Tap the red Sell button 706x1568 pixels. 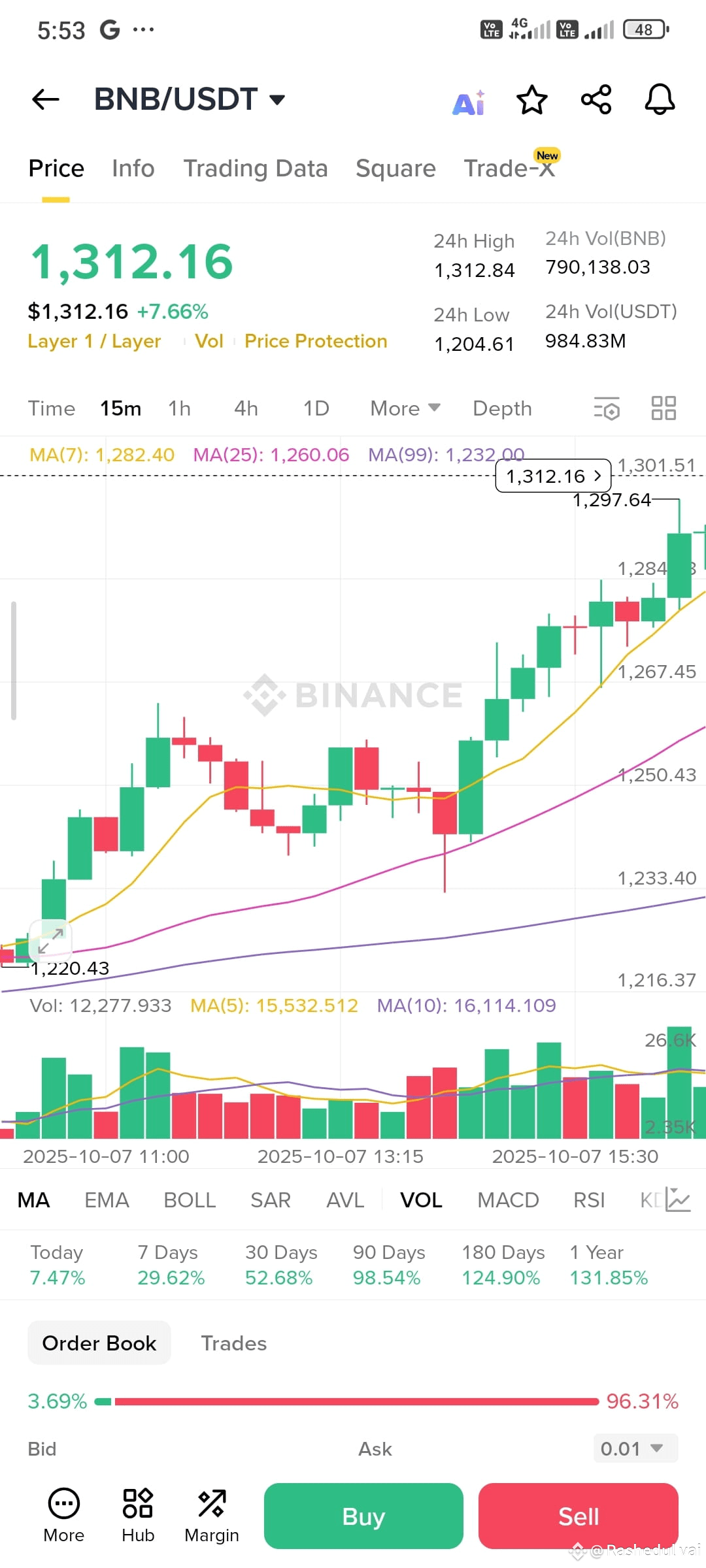point(579,1516)
